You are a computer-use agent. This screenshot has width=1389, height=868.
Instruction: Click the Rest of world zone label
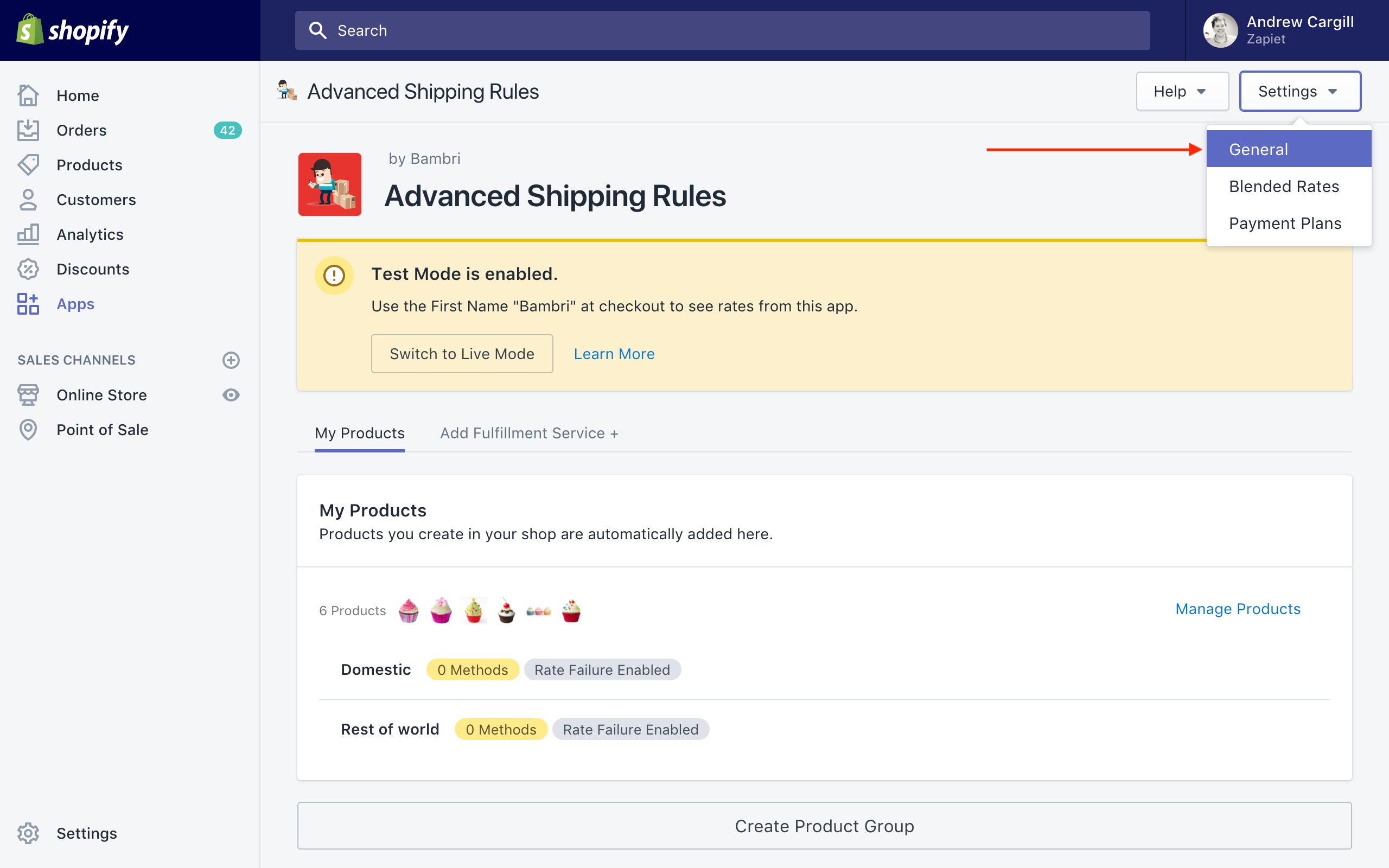click(x=390, y=729)
